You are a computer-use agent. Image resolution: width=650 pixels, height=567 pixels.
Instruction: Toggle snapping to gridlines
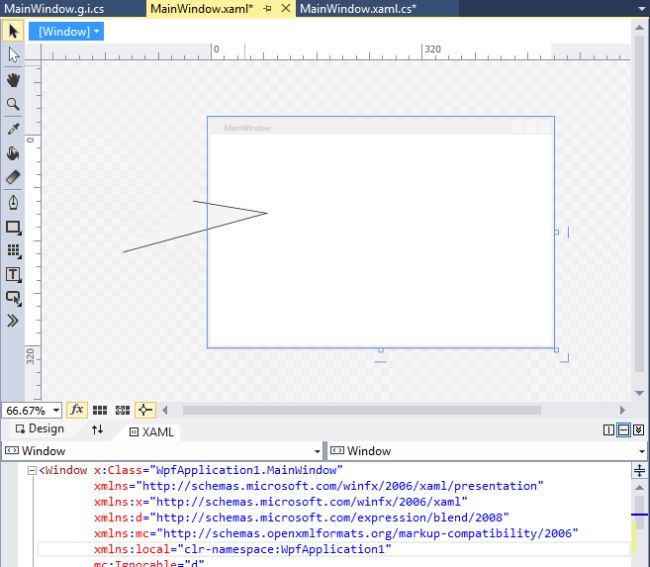pos(123,410)
